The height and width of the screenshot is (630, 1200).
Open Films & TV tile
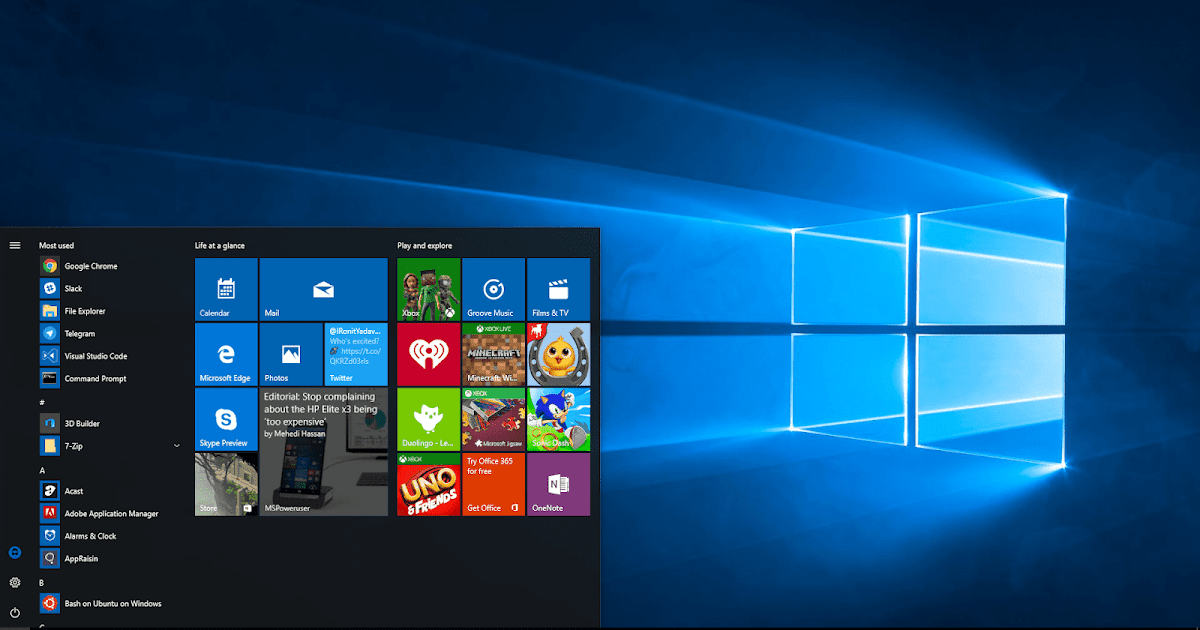tap(558, 289)
